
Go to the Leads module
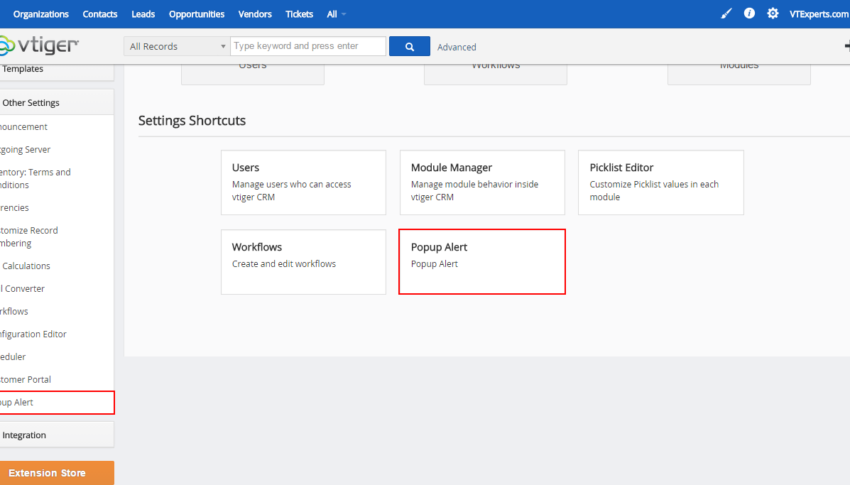point(143,14)
